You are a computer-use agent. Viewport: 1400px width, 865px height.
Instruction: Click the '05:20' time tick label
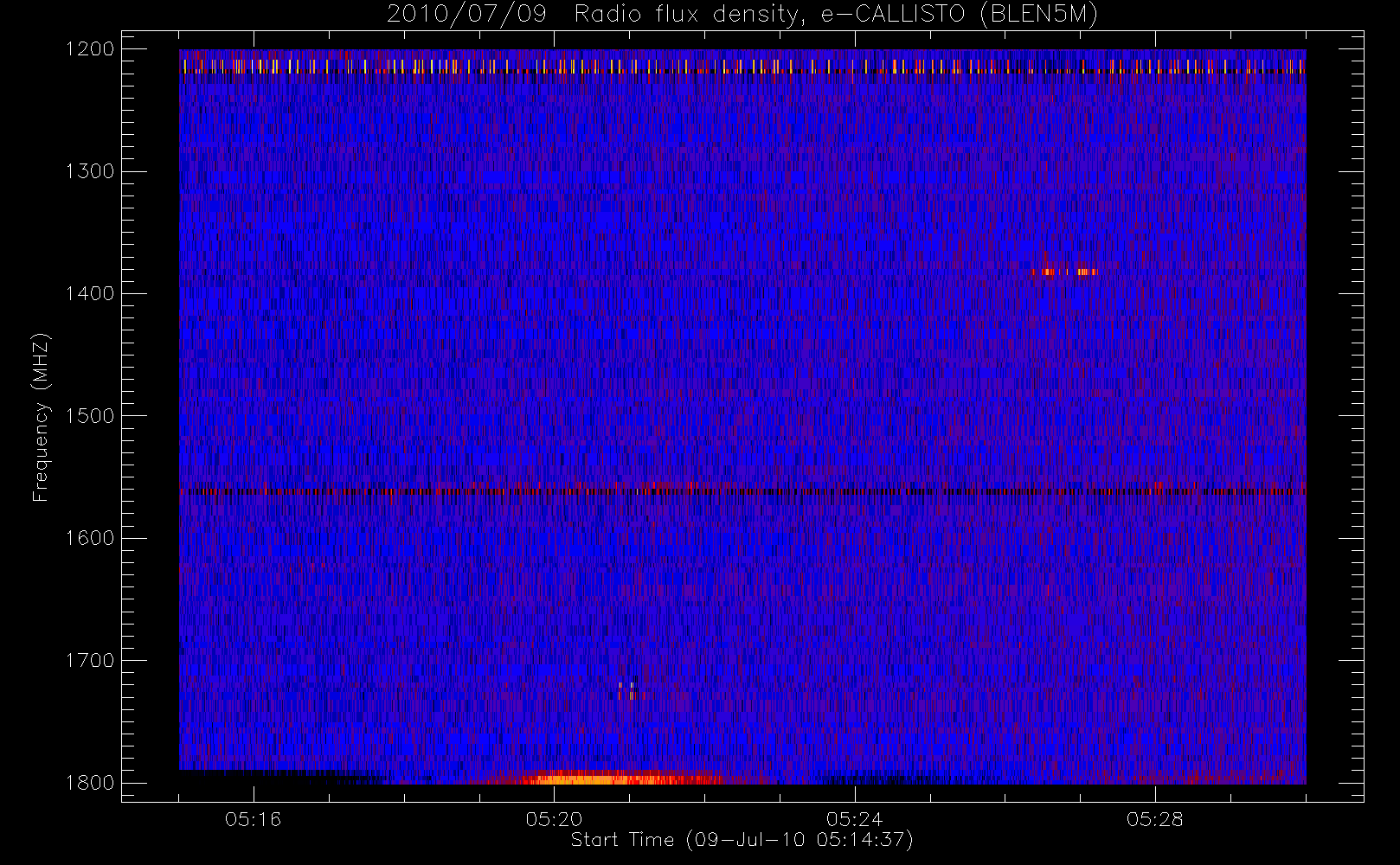tap(554, 819)
